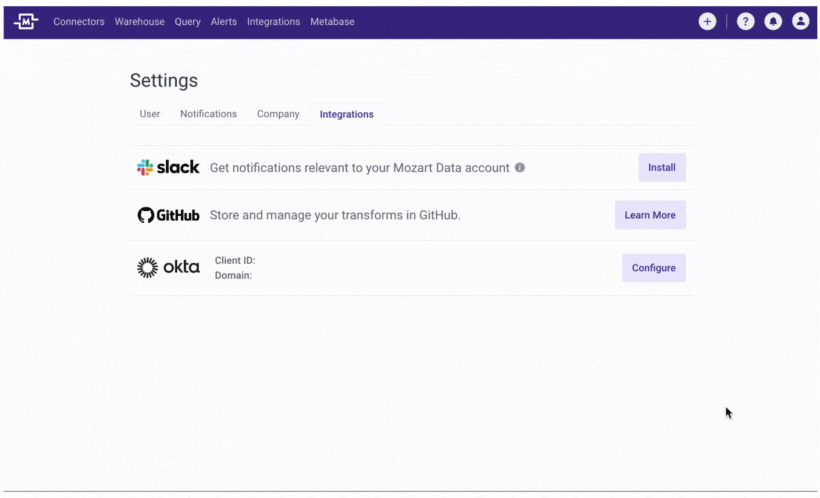Open the Query menu item
Viewport: 820px width, 498px height.
click(188, 21)
